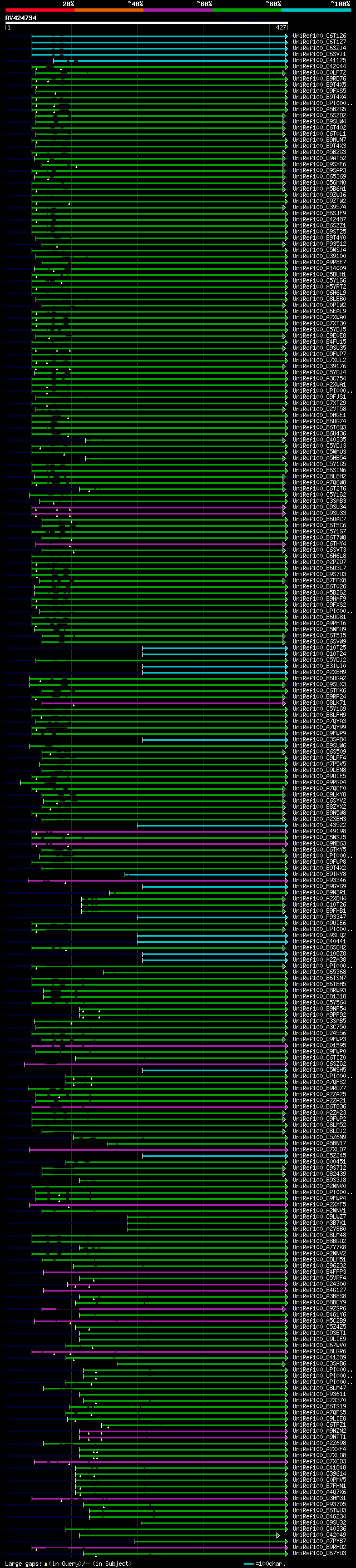Click the 'Large gaps:' legend text
The width and height of the screenshot is (356, 1568).
(x=23, y=1563)
